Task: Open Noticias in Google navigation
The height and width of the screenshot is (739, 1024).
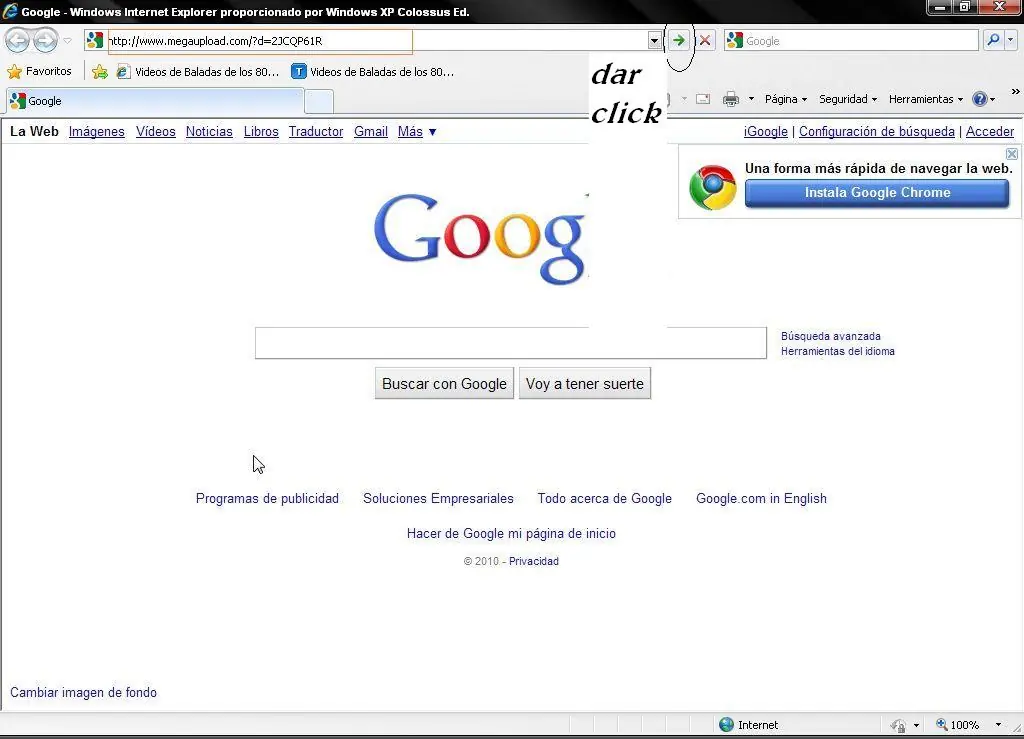Action: (x=209, y=131)
